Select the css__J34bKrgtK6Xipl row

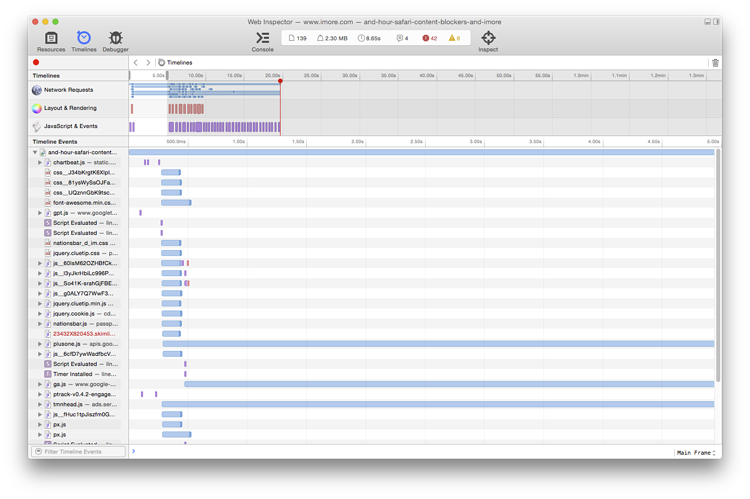tap(78, 173)
